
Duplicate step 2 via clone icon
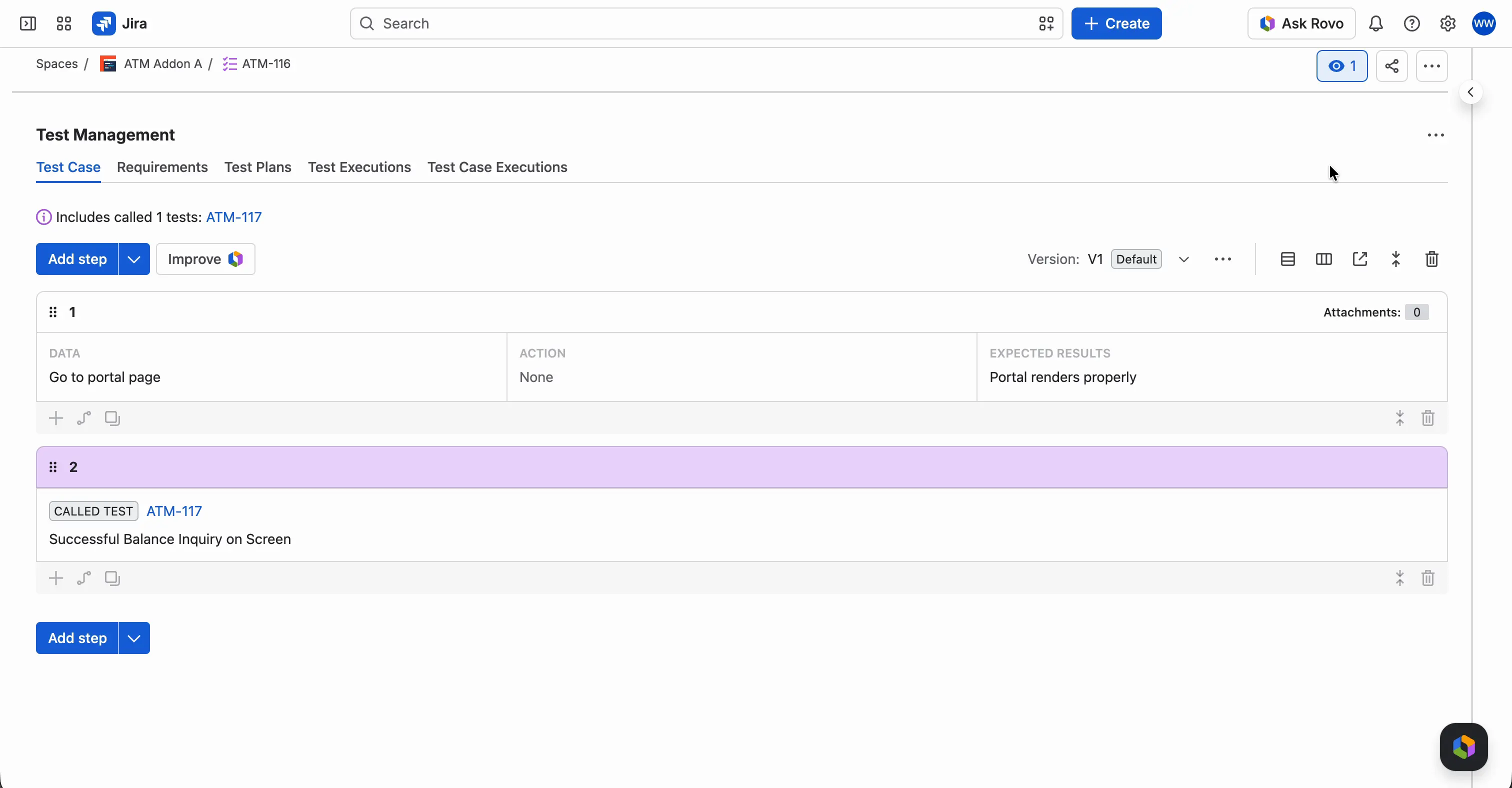tap(112, 578)
